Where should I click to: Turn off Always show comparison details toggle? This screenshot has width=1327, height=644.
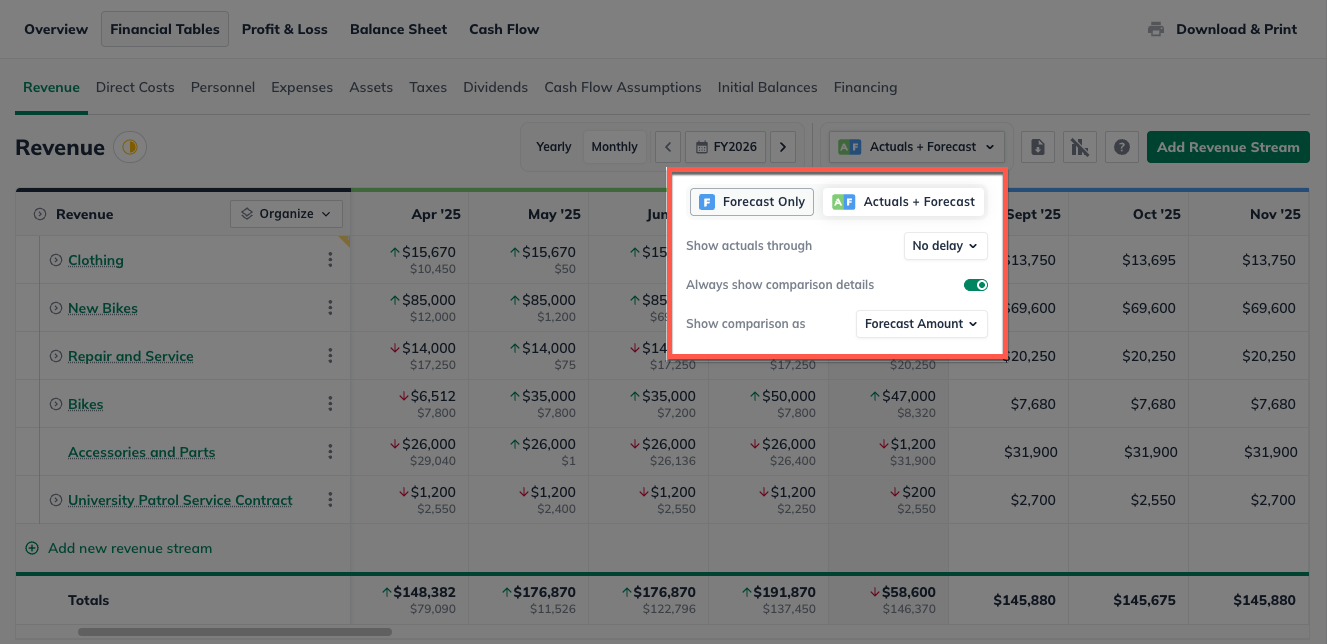click(x=975, y=285)
